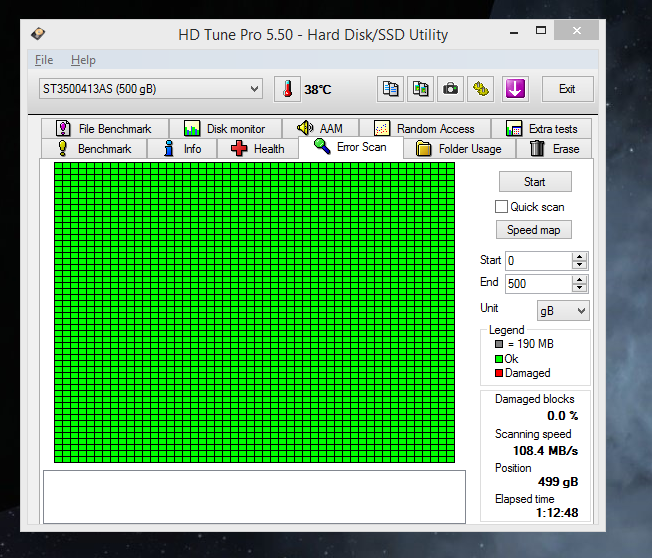The height and width of the screenshot is (558, 652).
Task: Increase the Start value with up arrow
Action: [580, 256]
